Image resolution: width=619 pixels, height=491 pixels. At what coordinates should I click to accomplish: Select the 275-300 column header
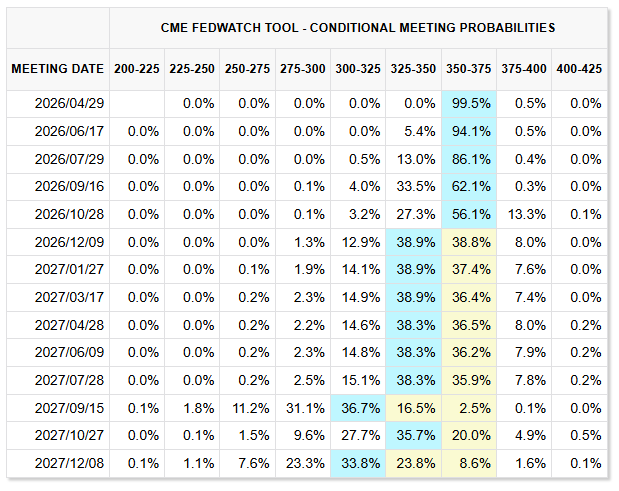[x=302, y=69]
